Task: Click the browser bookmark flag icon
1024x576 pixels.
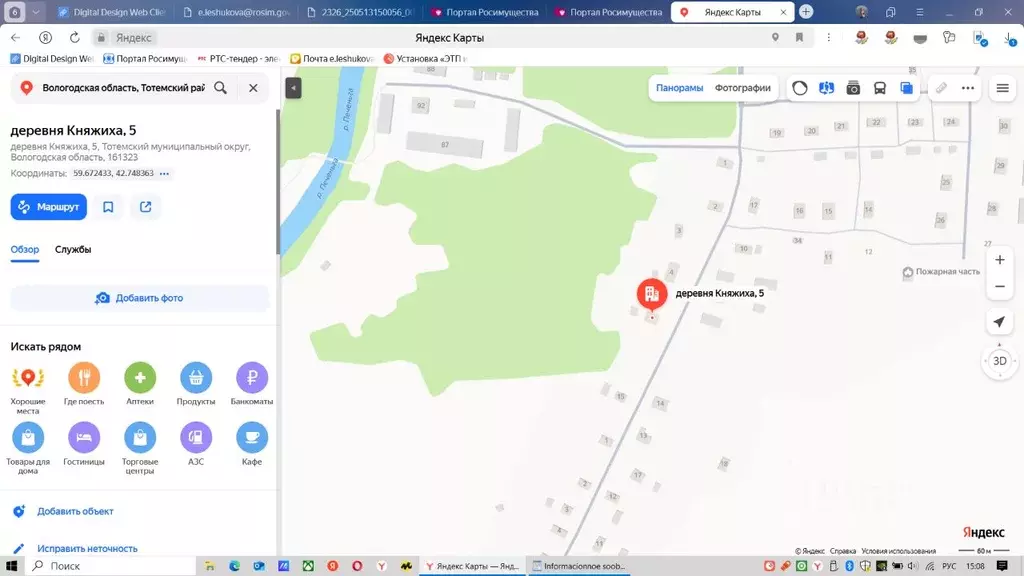Action: pyautogui.click(x=799, y=38)
